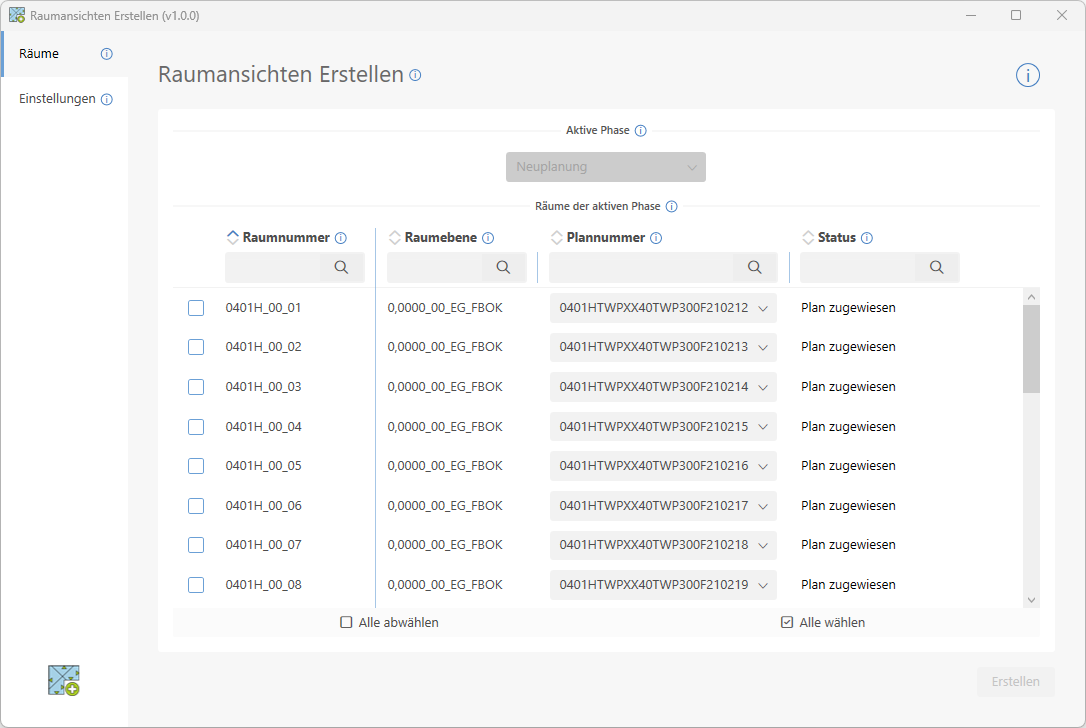The width and height of the screenshot is (1086, 728).
Task: Click the search icon under Status
Action: [936, 267]
